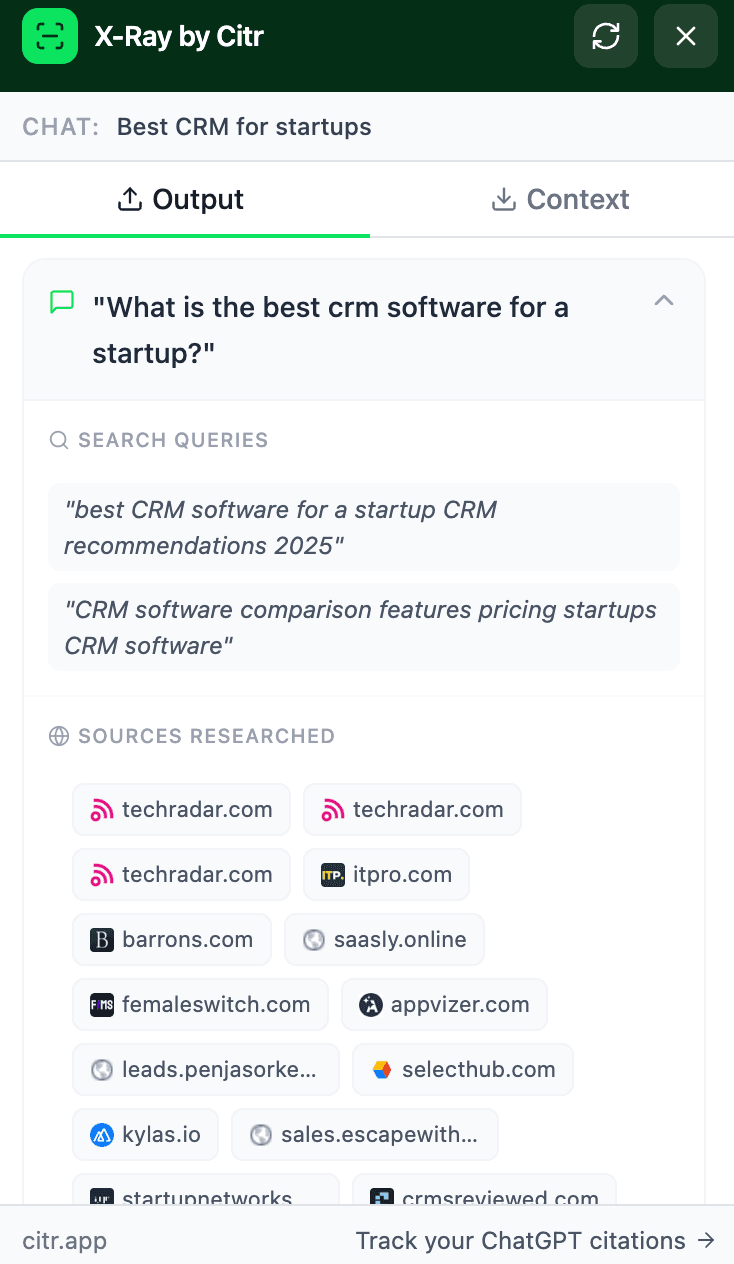Switch to the Output tab
Screen dimensions: 734x1264
[x=184, y=199]
